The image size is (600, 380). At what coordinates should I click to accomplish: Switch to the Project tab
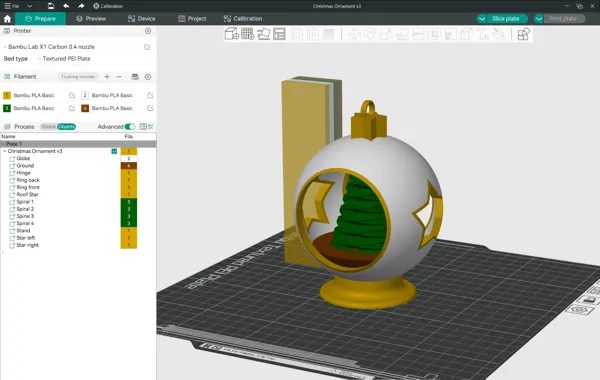[x=192, y=18]
